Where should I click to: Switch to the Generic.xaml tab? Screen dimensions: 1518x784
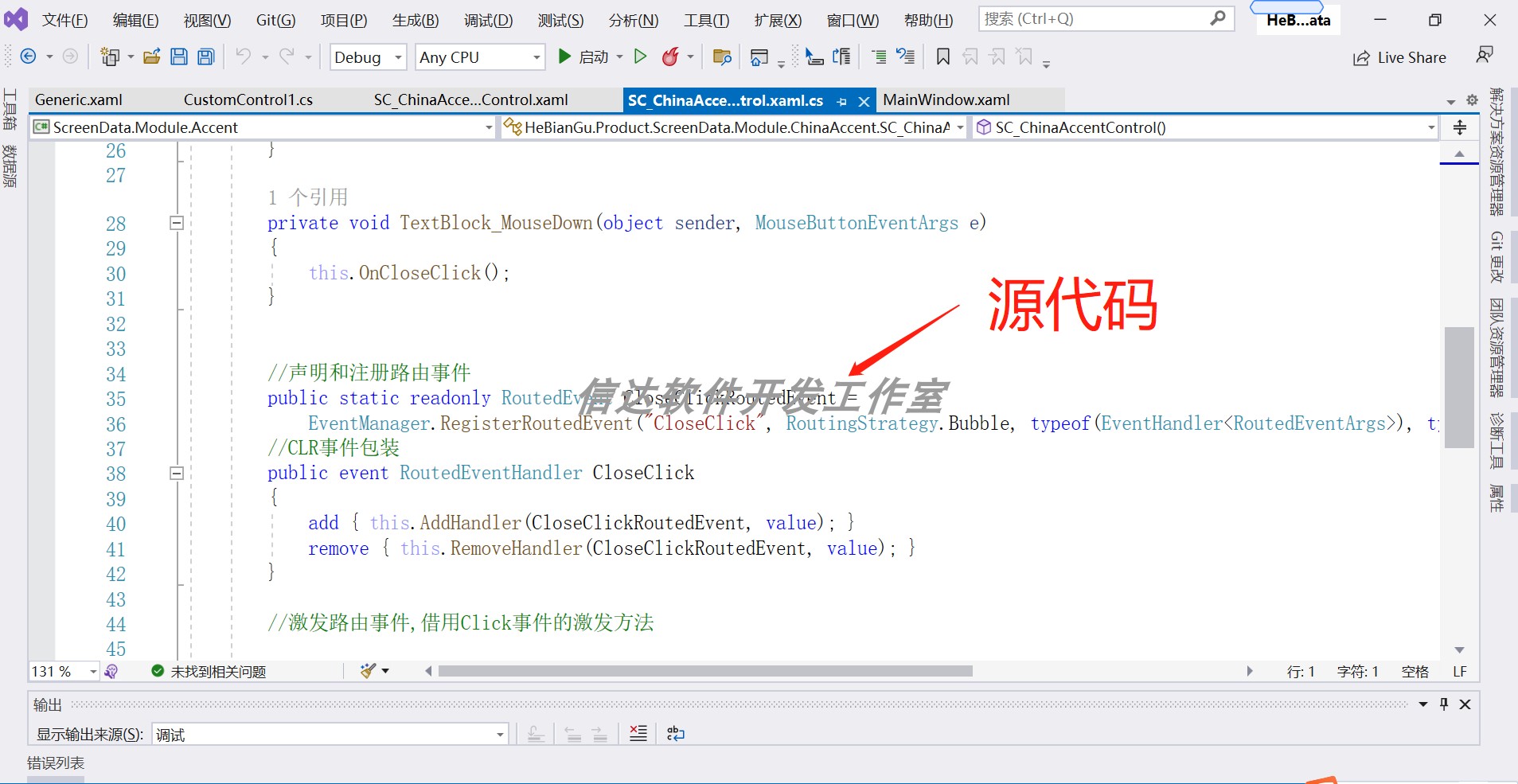coord(79,99)
